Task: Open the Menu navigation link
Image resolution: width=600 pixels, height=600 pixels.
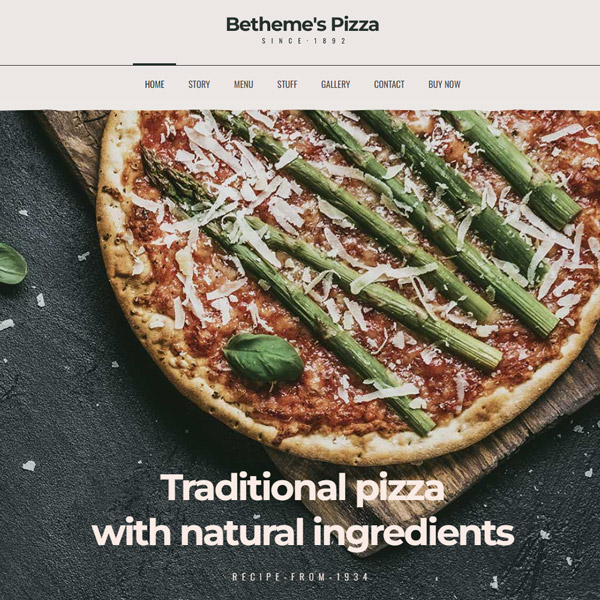Action: click(243, 84)
